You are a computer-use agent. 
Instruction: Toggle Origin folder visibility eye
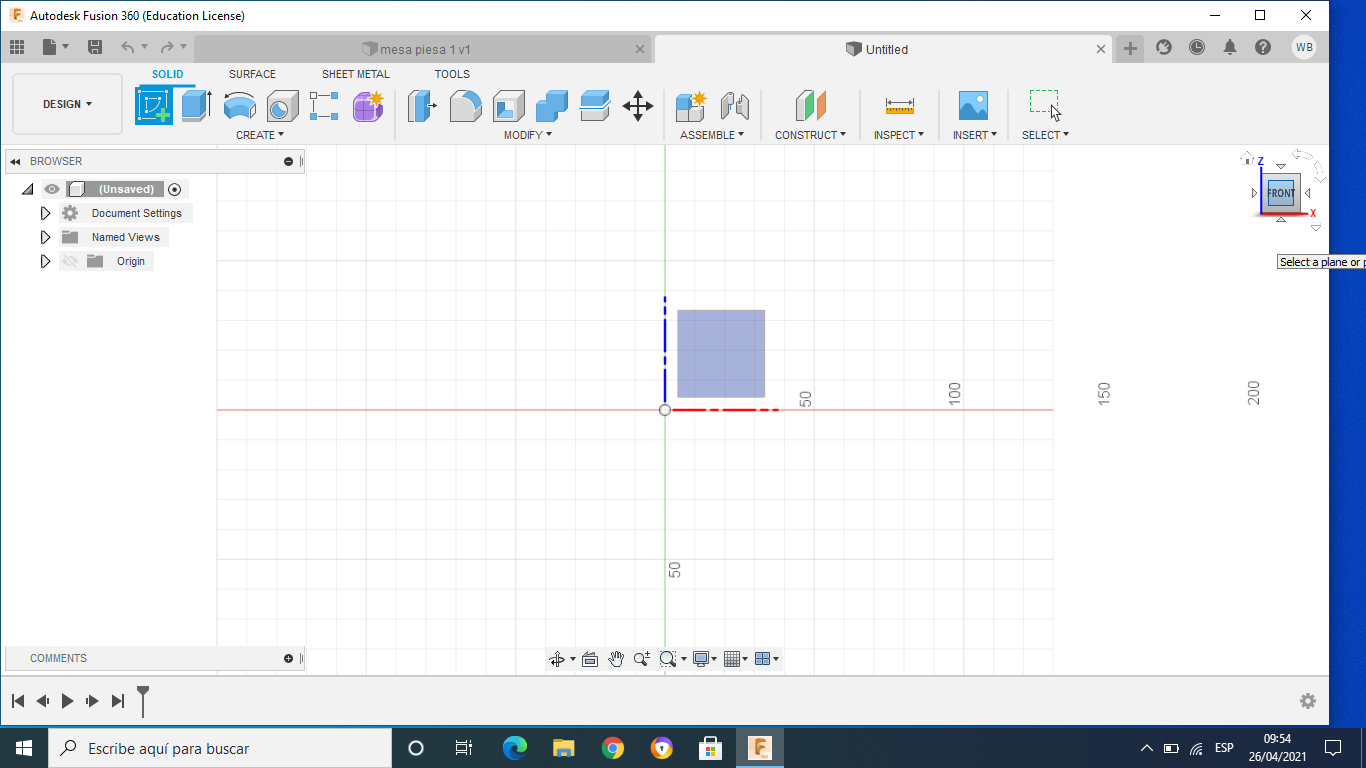coord(70,261)
